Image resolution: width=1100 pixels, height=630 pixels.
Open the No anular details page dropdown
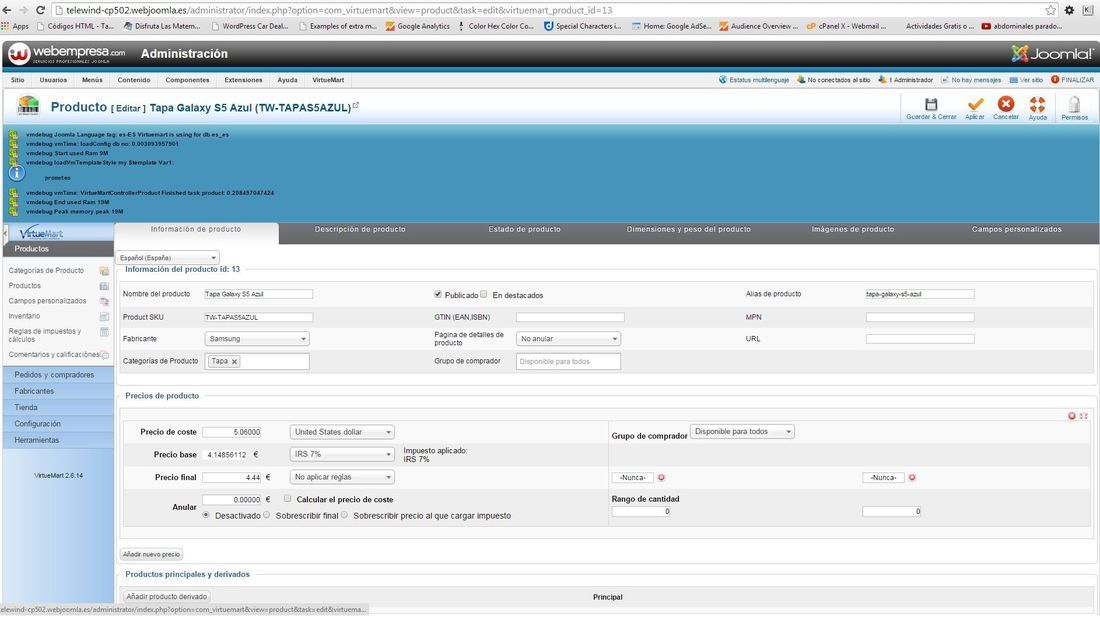[568, 339]
